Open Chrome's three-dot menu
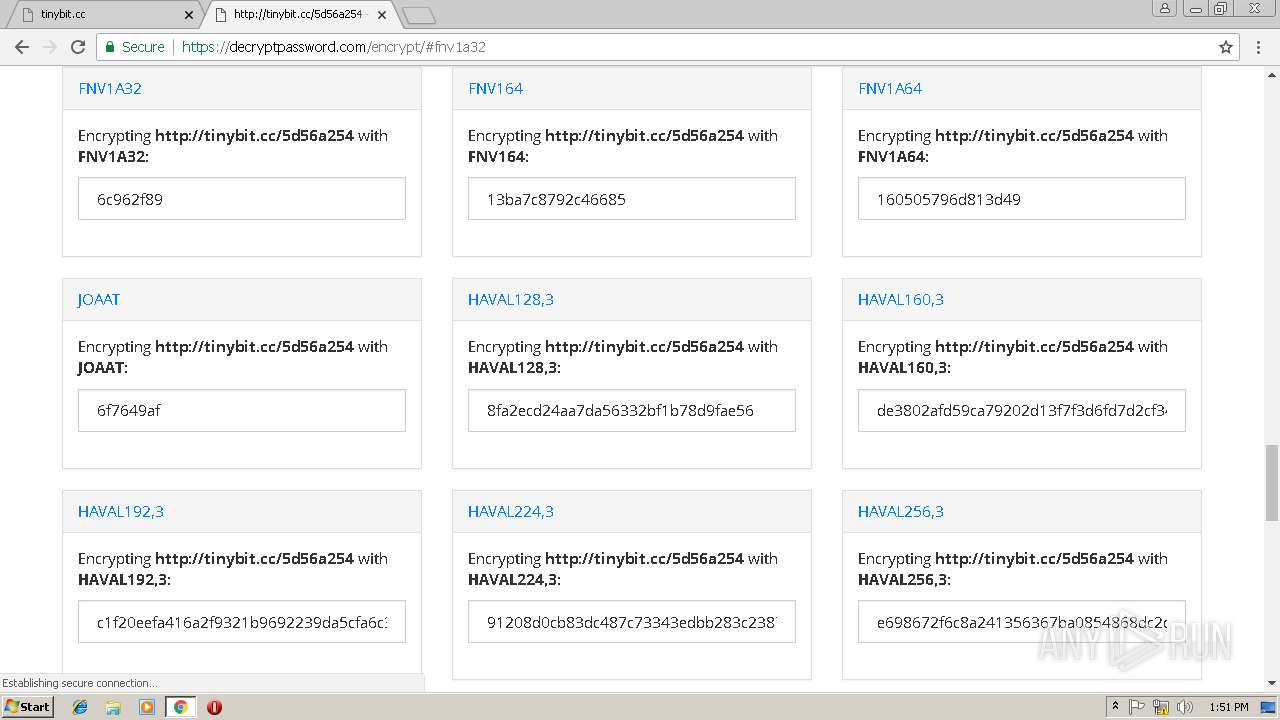 (1259, 47)
